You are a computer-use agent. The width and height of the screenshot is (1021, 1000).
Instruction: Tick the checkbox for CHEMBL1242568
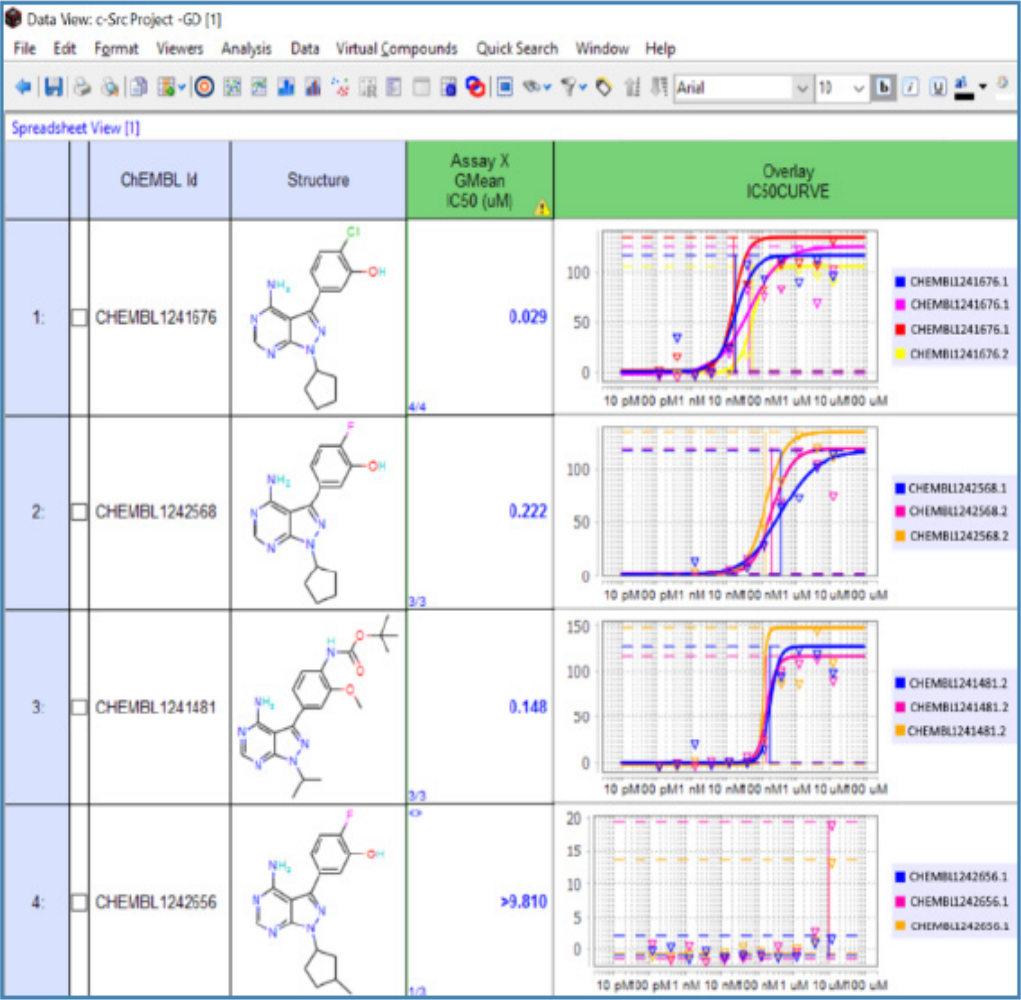click(x=79, y=512)
